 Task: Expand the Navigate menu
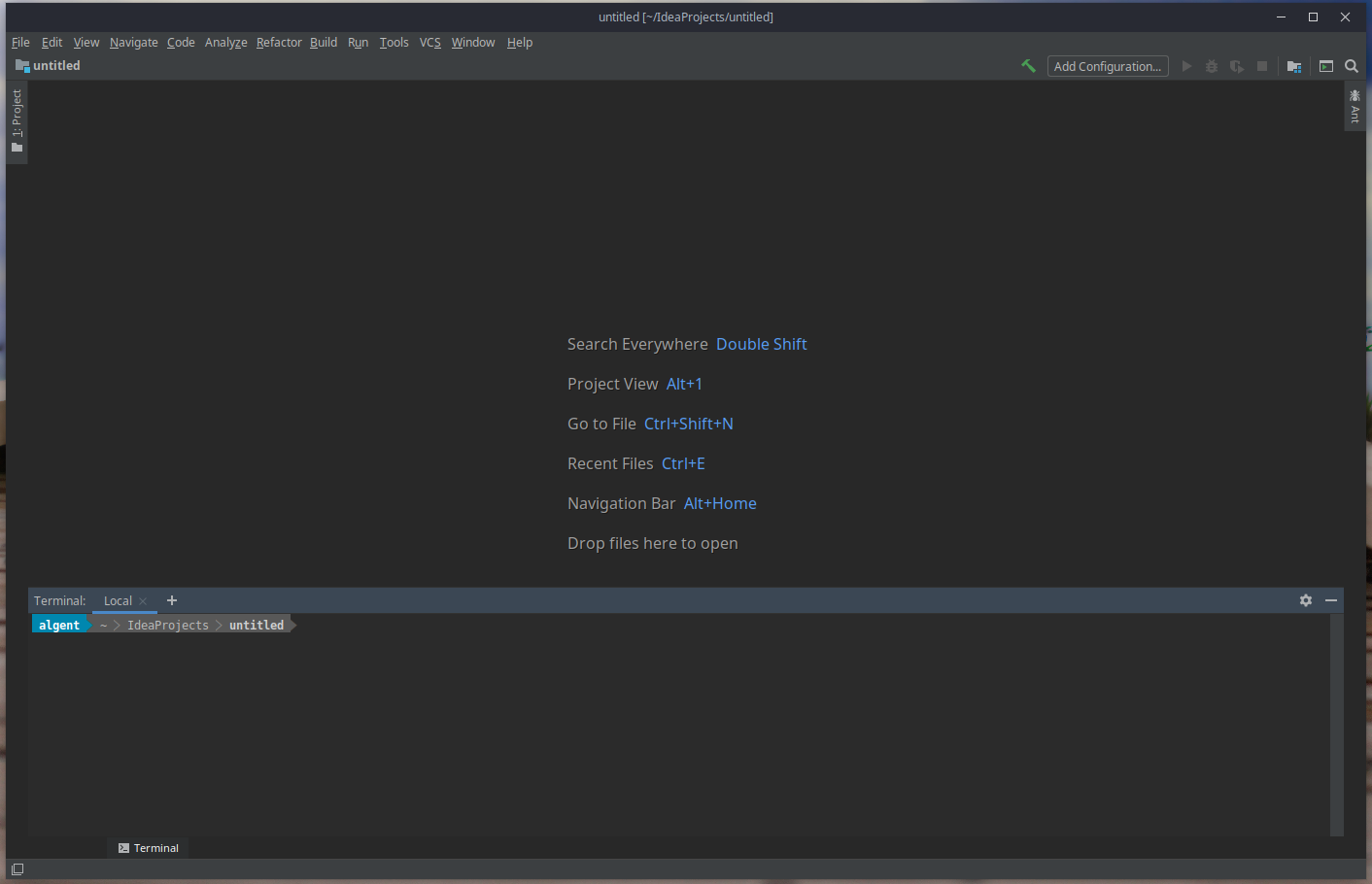click(x=133, y=42)
